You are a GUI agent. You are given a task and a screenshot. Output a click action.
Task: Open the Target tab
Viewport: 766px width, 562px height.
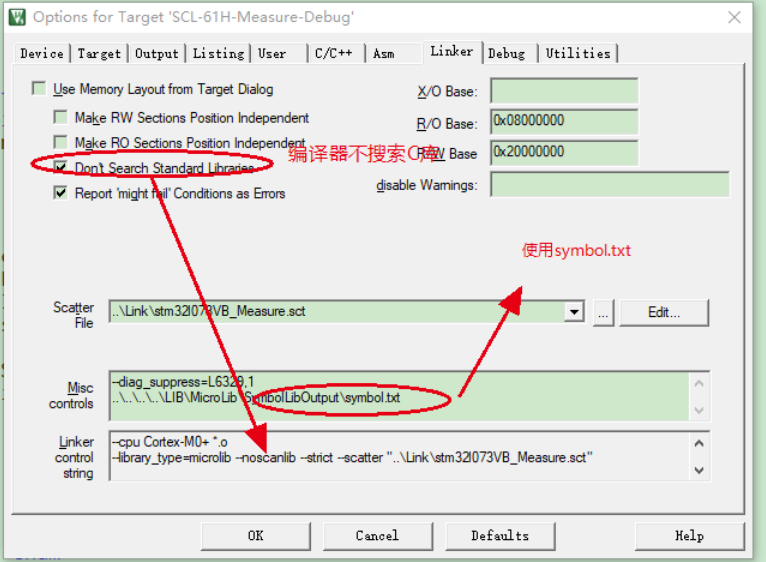99,53
